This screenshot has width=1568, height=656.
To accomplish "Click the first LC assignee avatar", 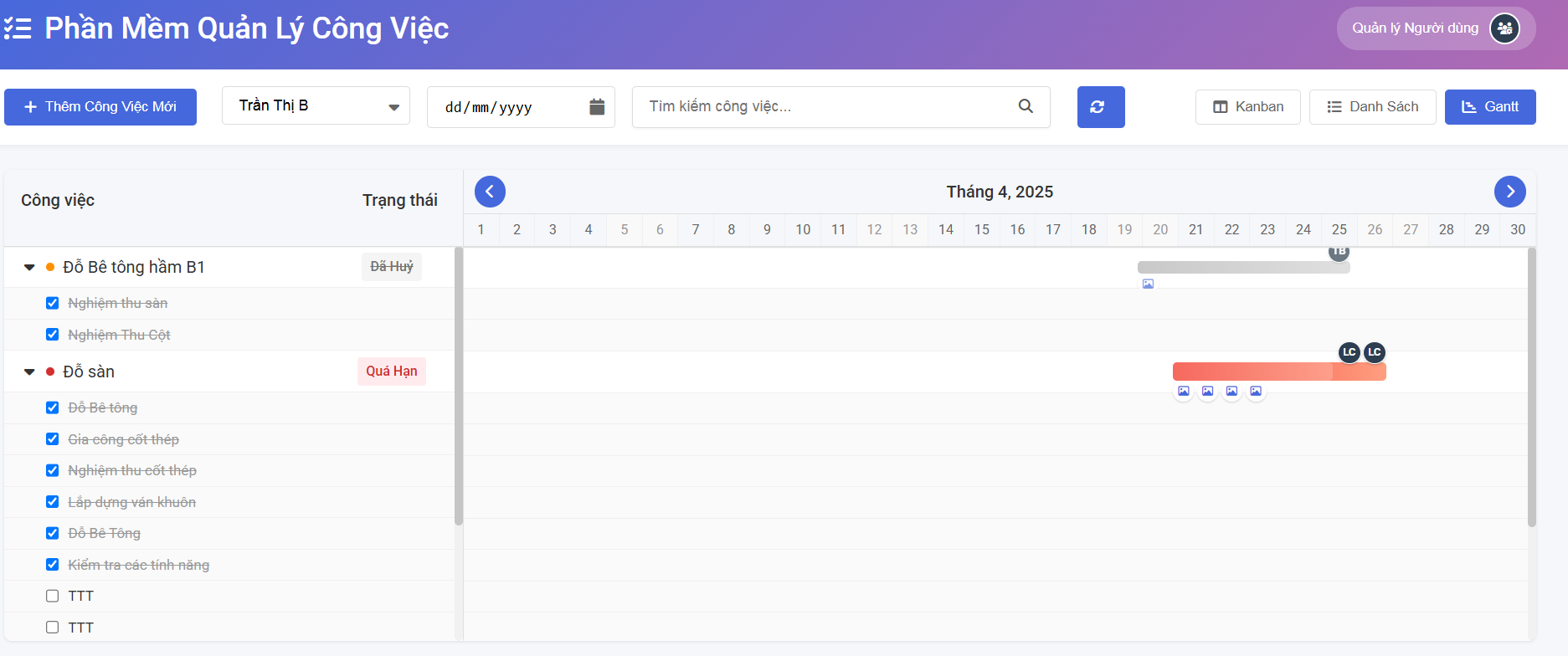I will click(x=1349, y=352).
